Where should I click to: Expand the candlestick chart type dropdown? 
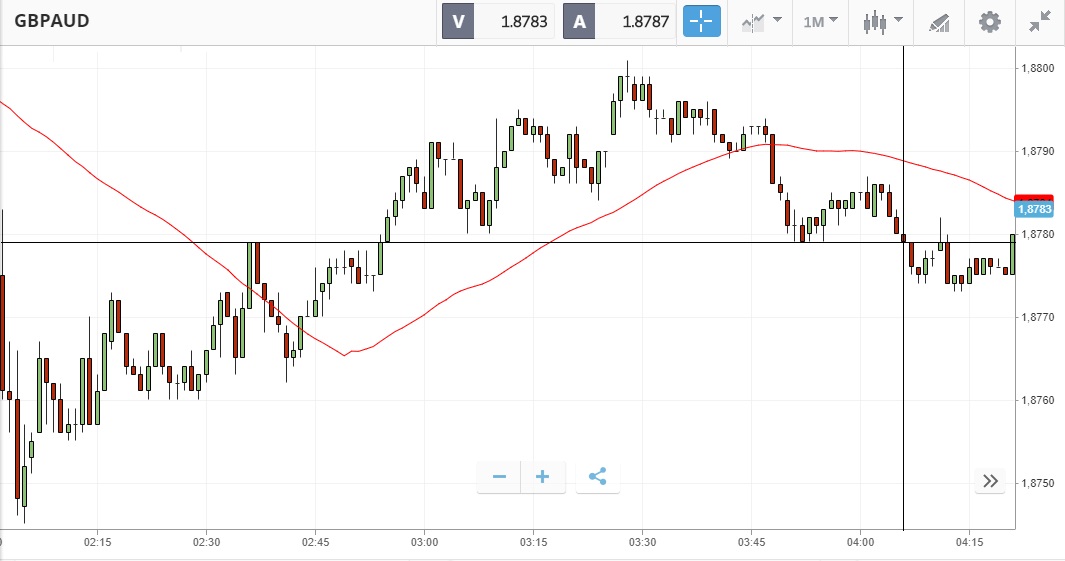[884, 21]
